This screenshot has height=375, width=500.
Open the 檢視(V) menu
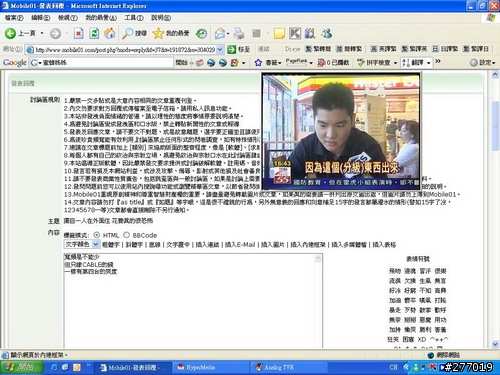(x=68, y=18)
